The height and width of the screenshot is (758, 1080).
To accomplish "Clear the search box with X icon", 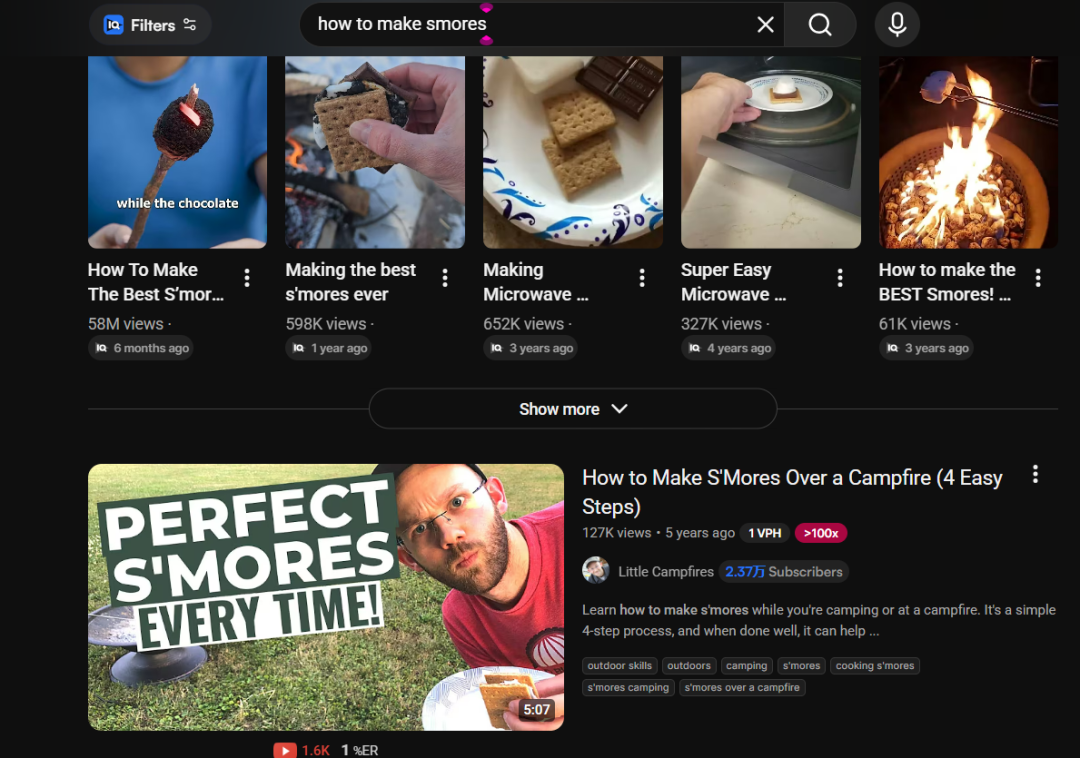I will point(765,25).
